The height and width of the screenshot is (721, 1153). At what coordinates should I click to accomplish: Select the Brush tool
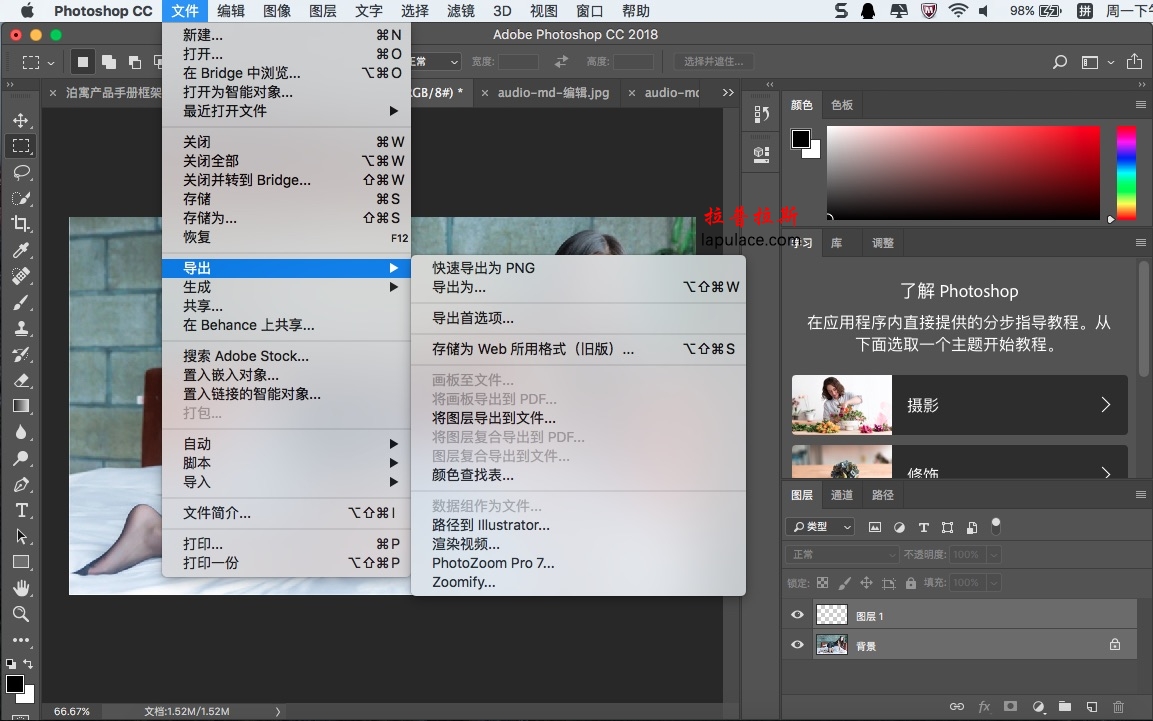(21, 302)
